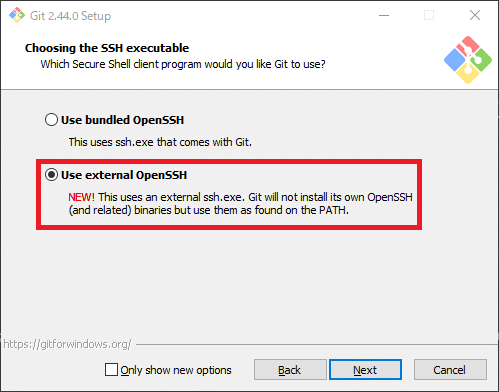Click the large Git logo in the header
This screenshot has height=392, width=499.
[x=468, y=60]
